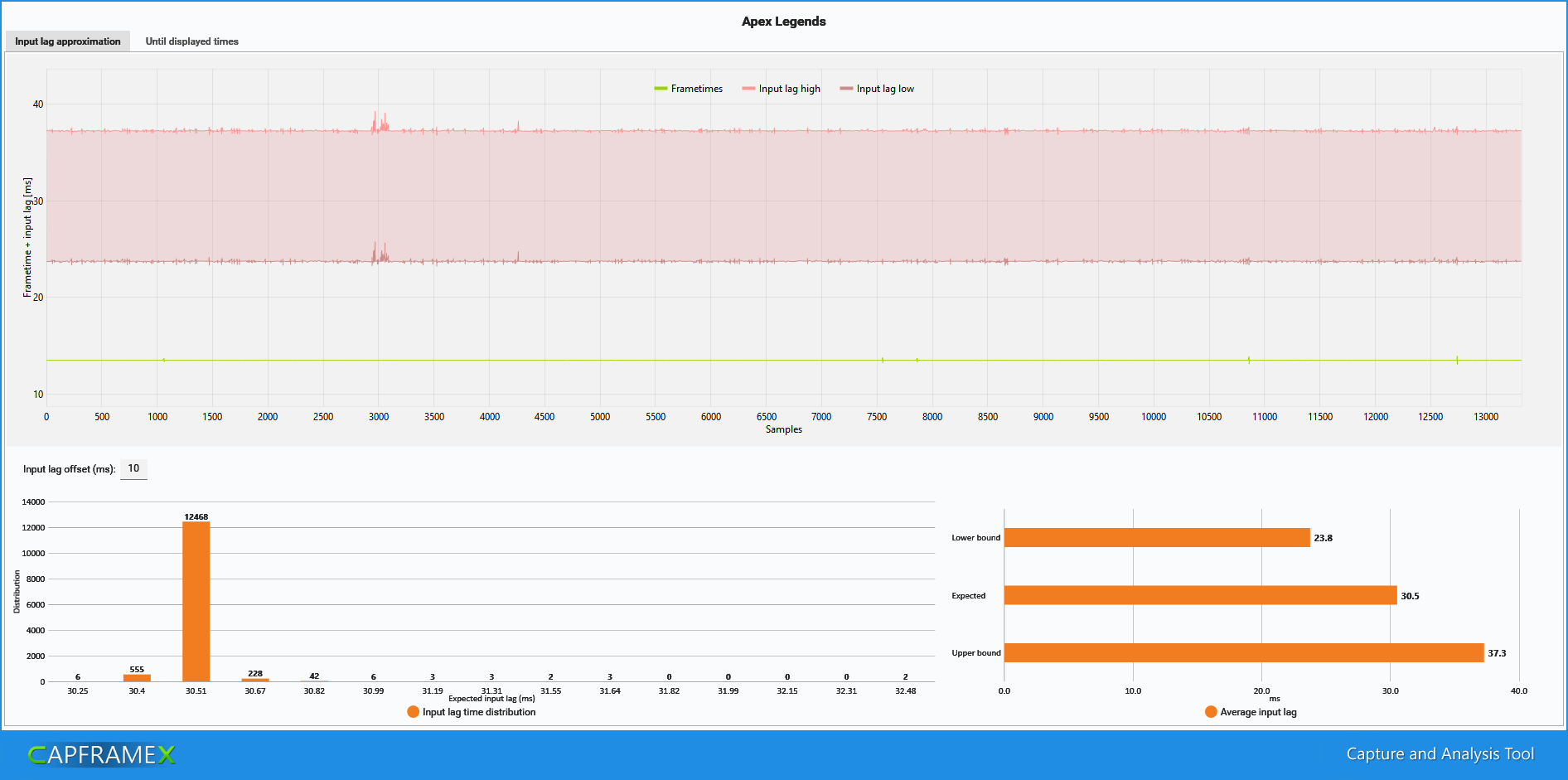Toggle the Input lag low legend entry
1568x780 pixels.
click(877, 89)
